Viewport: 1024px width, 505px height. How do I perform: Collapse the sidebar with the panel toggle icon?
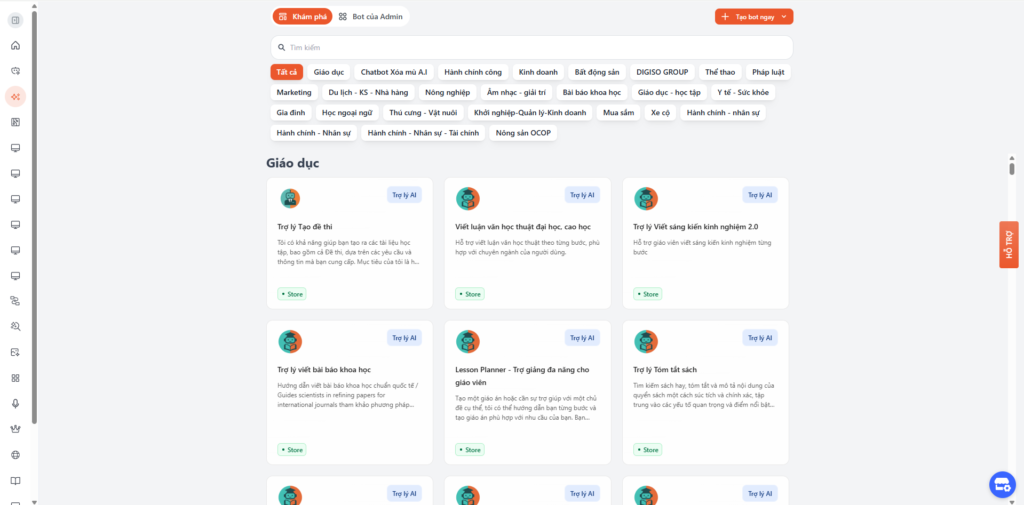tap(16, 20)
